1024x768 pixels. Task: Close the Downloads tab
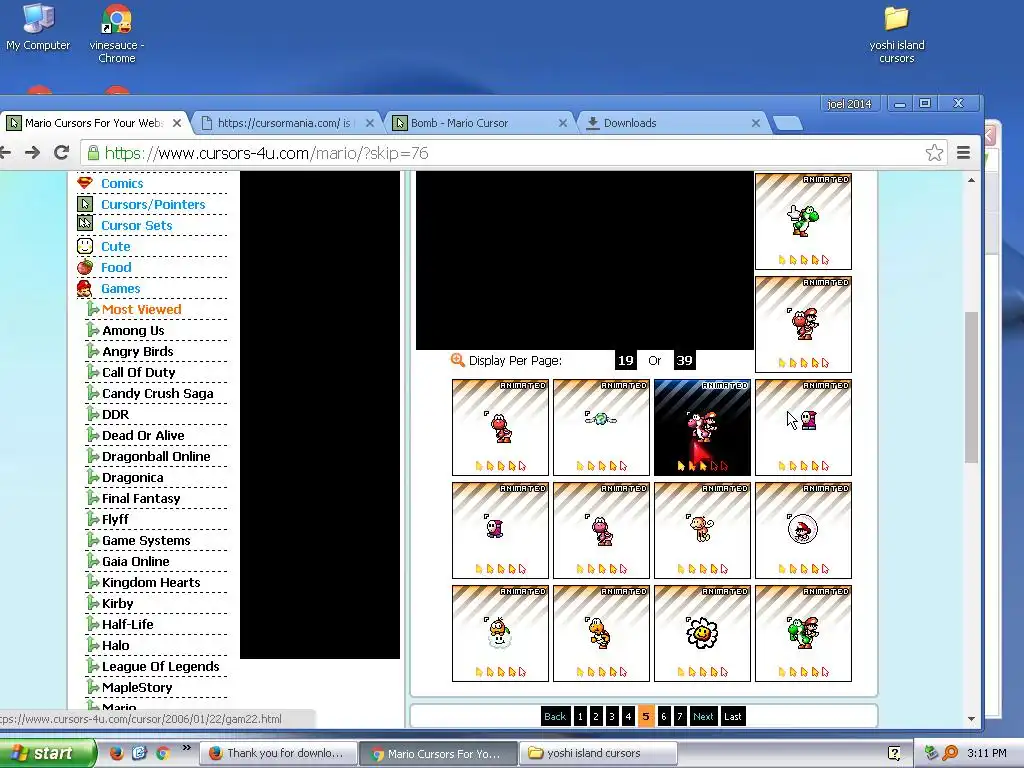[756, 123]
